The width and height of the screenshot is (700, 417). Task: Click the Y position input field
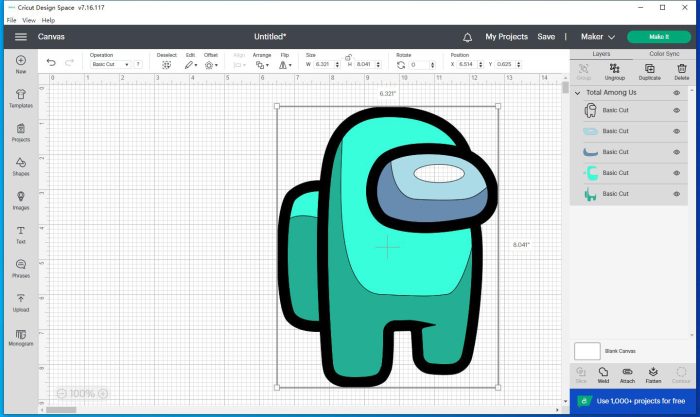[506, 64]
